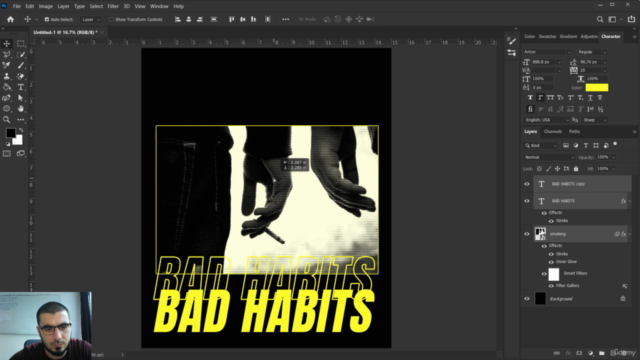Image resolution: width=640 pixels, height=360 pixels.
Task: Select the BAD HABITS copy layer
Action: [x=582, y=184]
